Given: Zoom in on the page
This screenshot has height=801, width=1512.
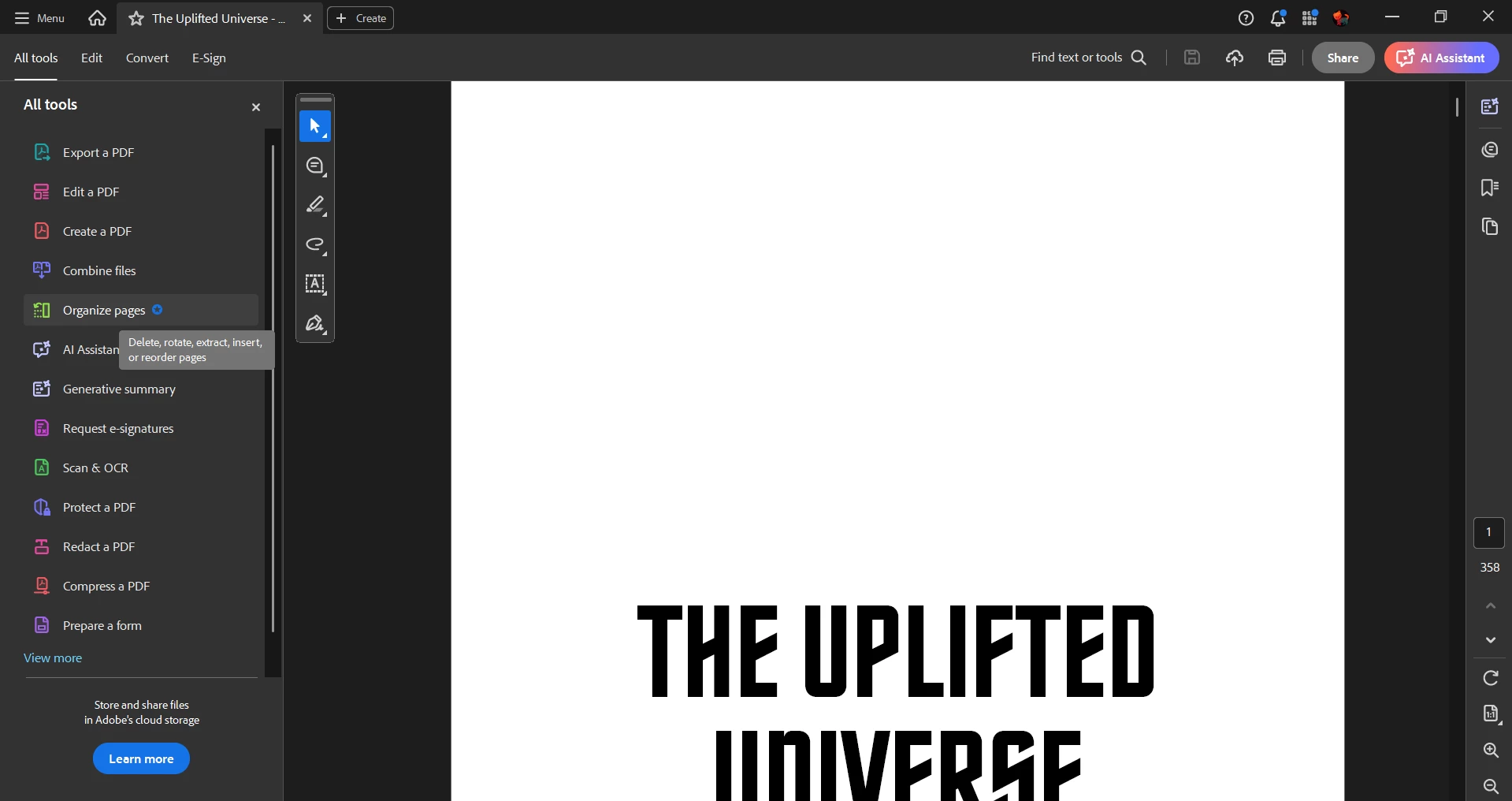Looking at the screenshot, I should pos(1491,750).
